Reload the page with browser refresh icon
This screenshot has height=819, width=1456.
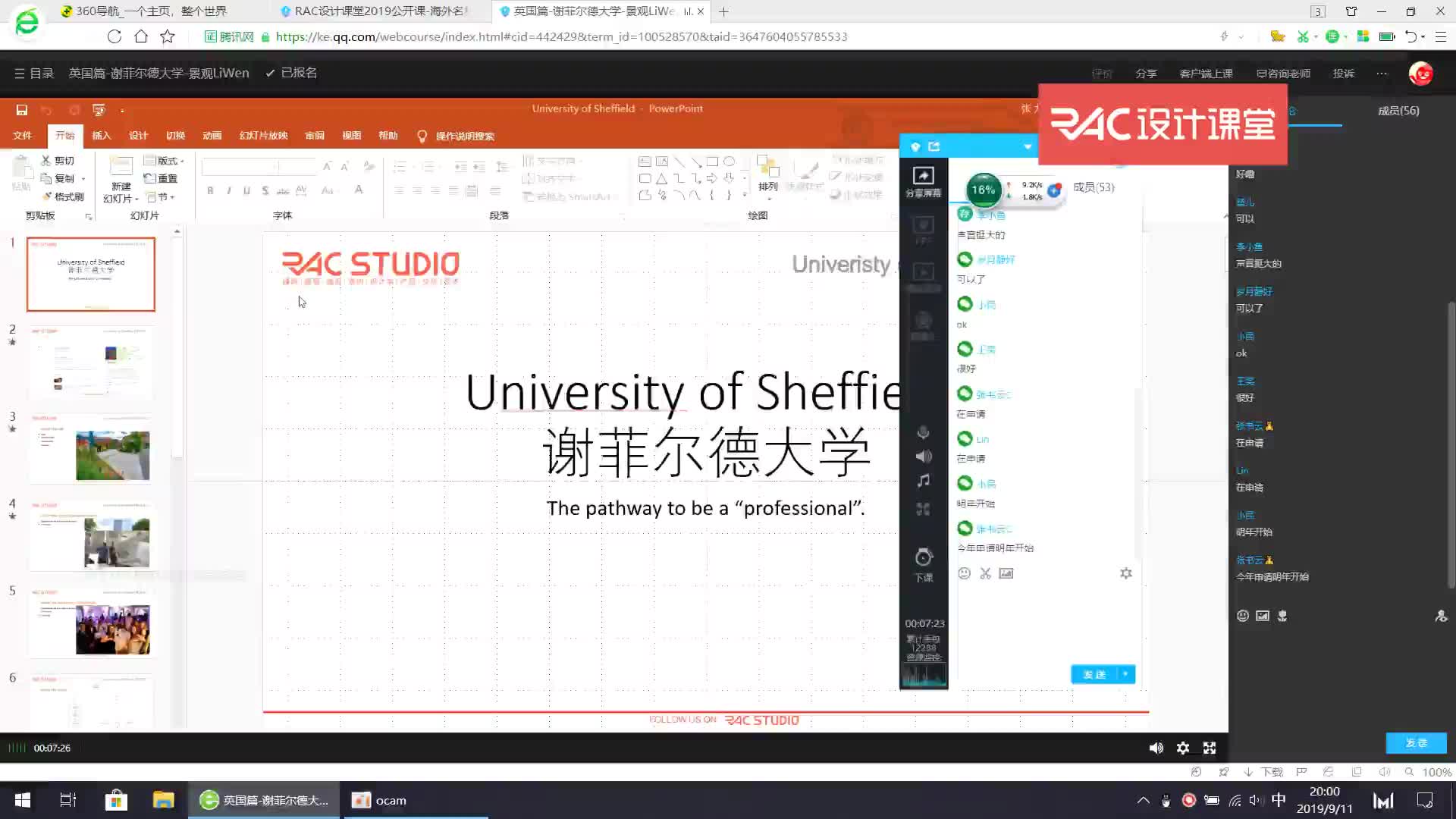pyautogui.click(x=115, y=36)
